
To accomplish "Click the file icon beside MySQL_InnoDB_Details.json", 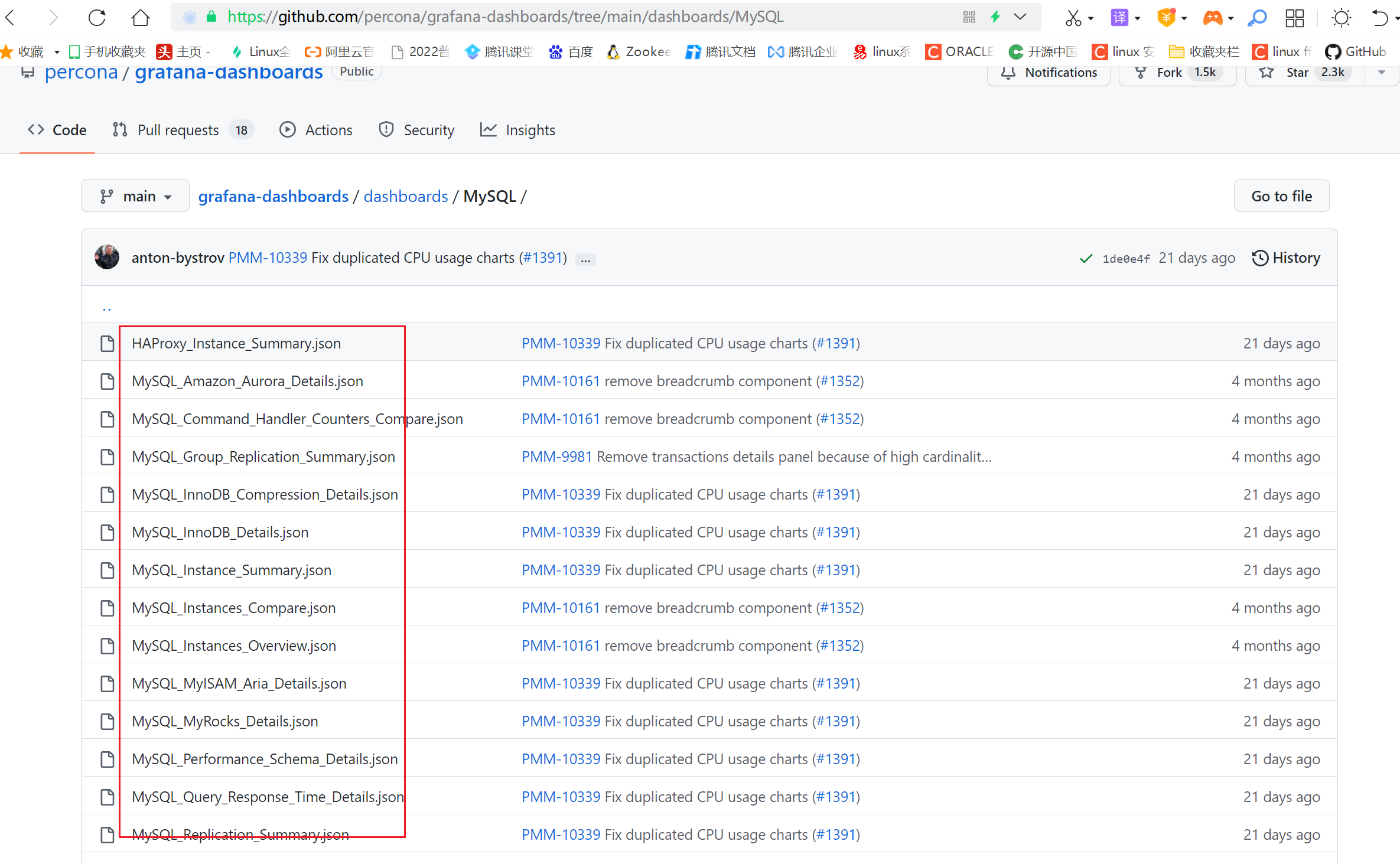I will 107,532.
